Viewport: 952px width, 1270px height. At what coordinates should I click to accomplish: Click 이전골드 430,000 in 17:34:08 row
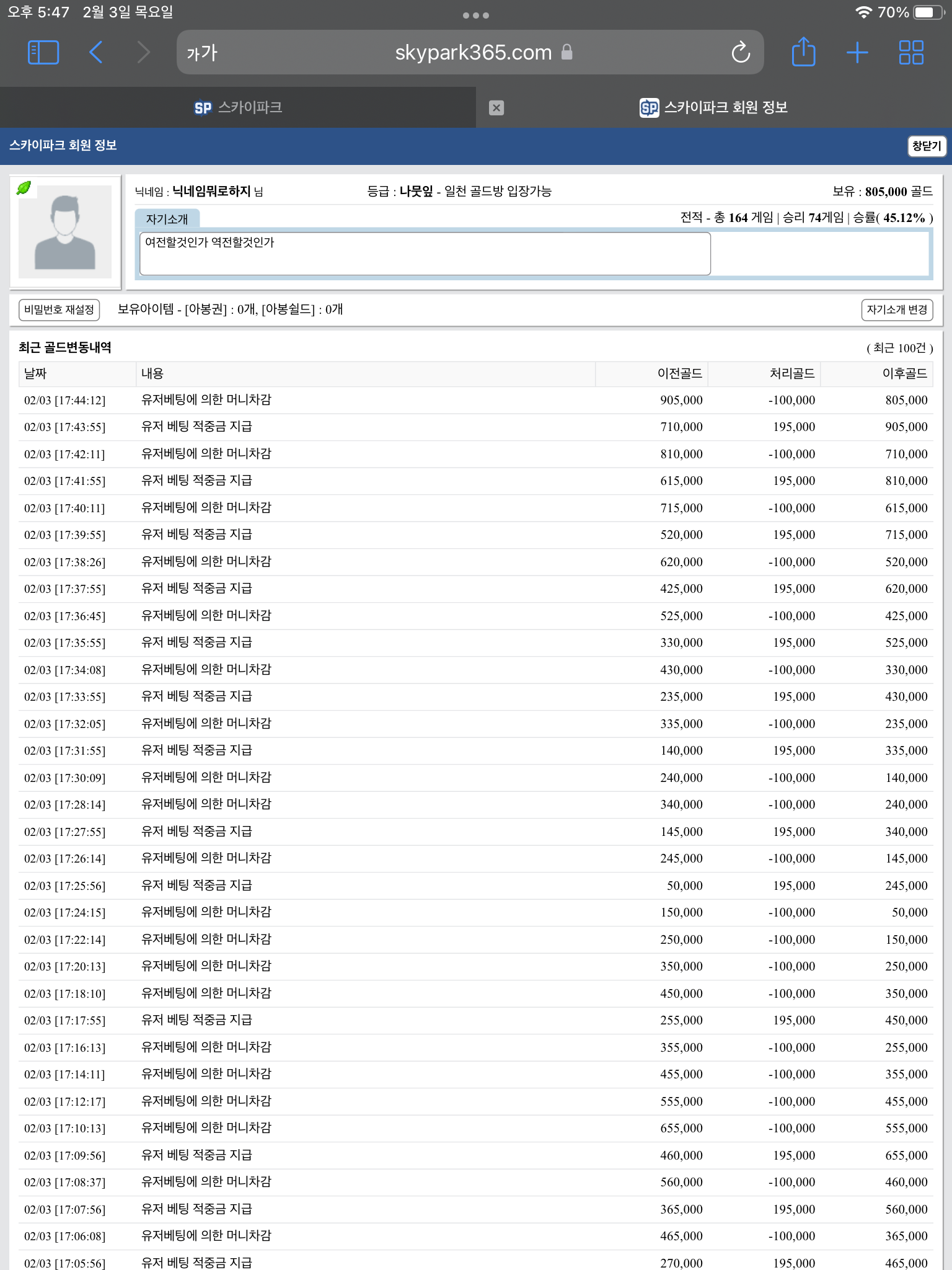point(681,670)
